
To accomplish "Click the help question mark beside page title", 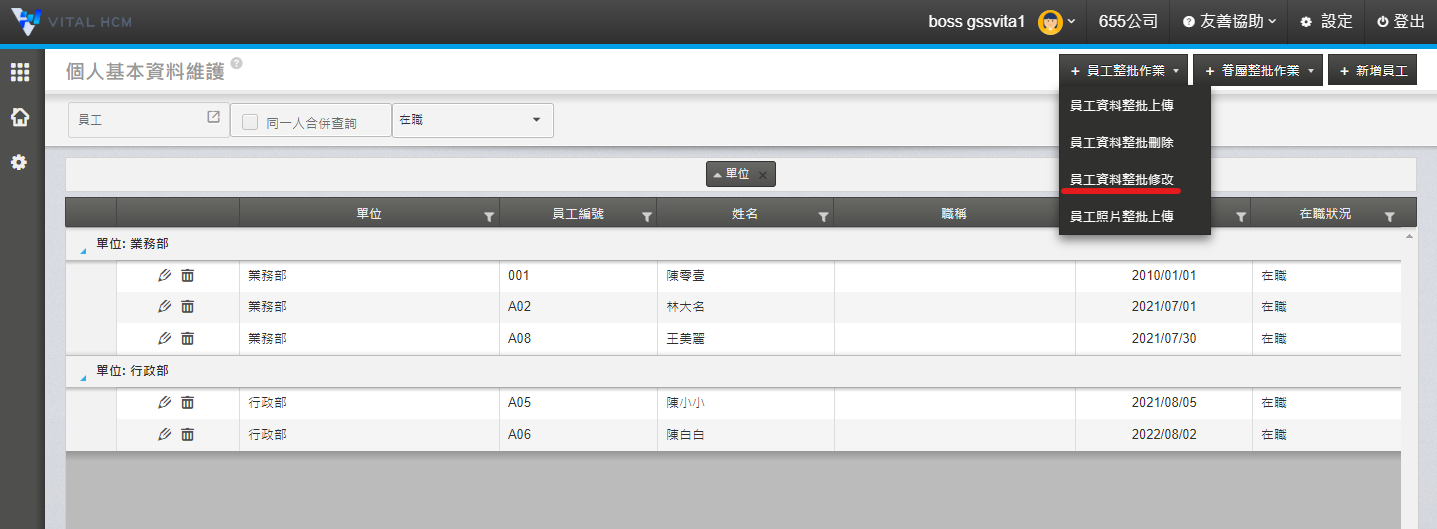I will [236, 65].
